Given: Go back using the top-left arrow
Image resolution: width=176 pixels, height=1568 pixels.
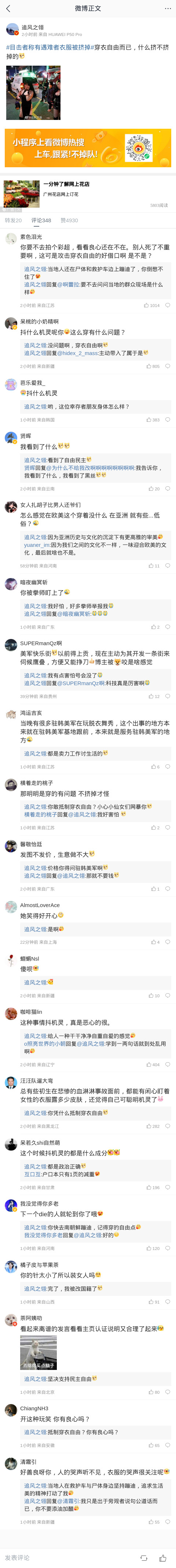Looking at the screenshot, I should (8, 8).
